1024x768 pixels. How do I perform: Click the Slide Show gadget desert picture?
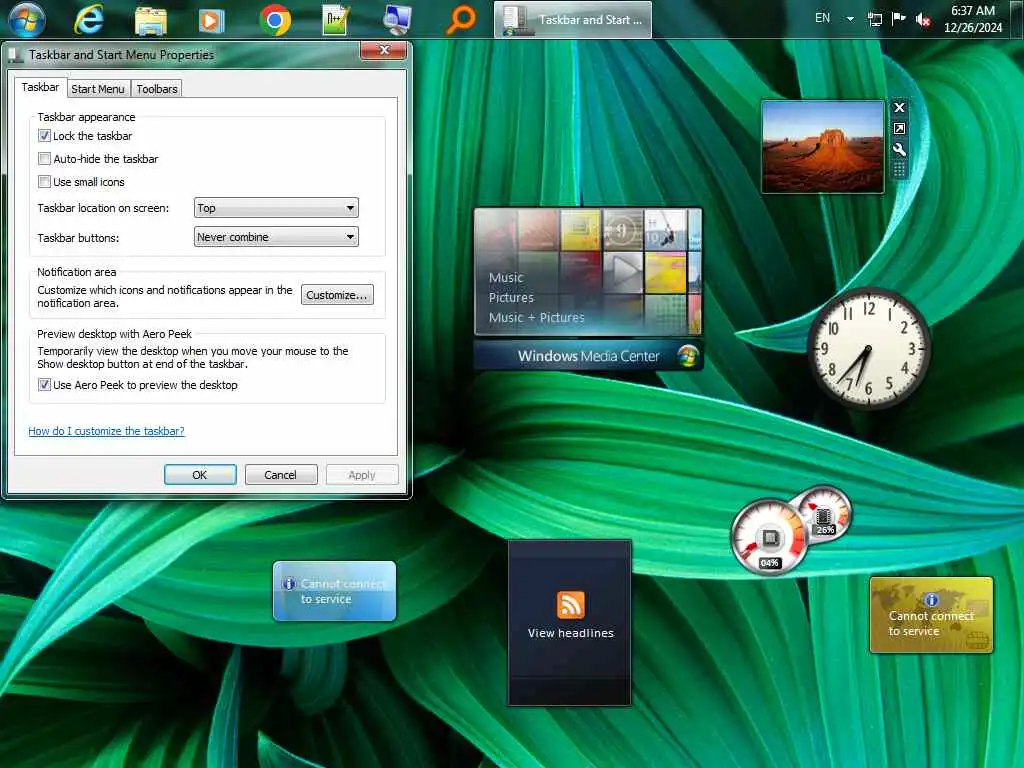[x=822, y=146]
